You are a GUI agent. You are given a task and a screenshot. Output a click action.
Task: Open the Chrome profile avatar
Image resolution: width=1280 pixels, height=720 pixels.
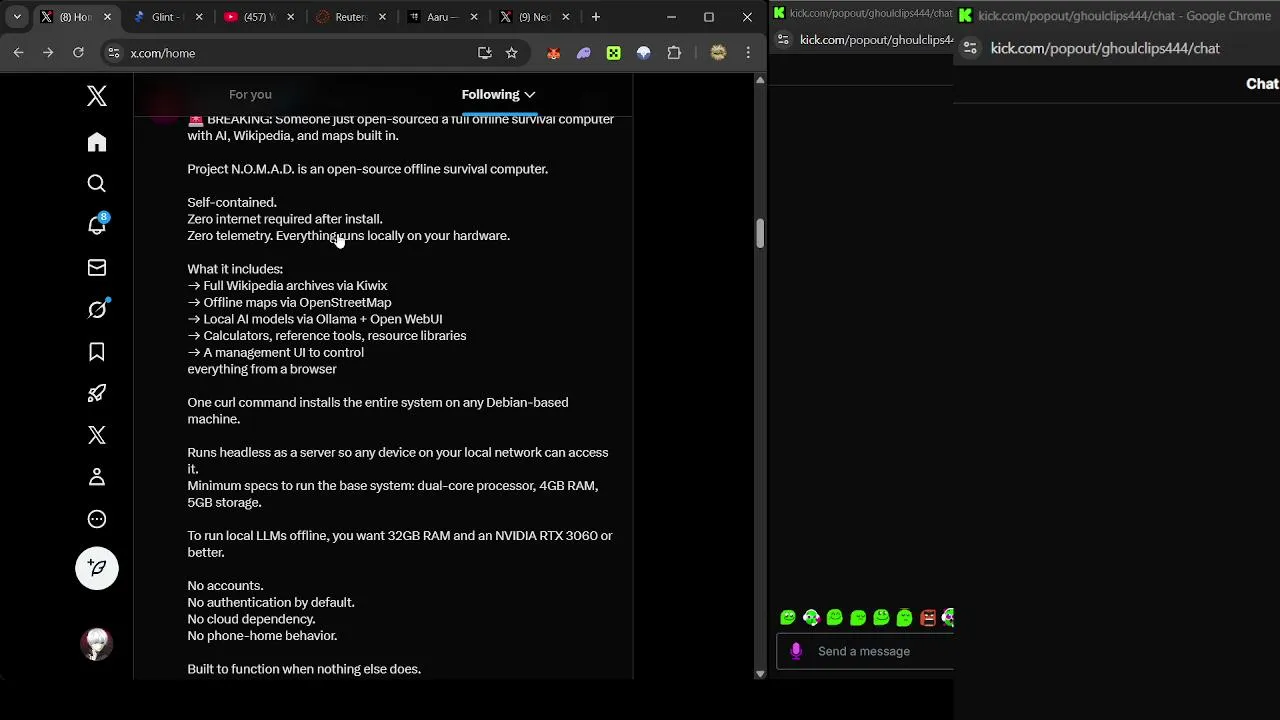click(718, 53)
